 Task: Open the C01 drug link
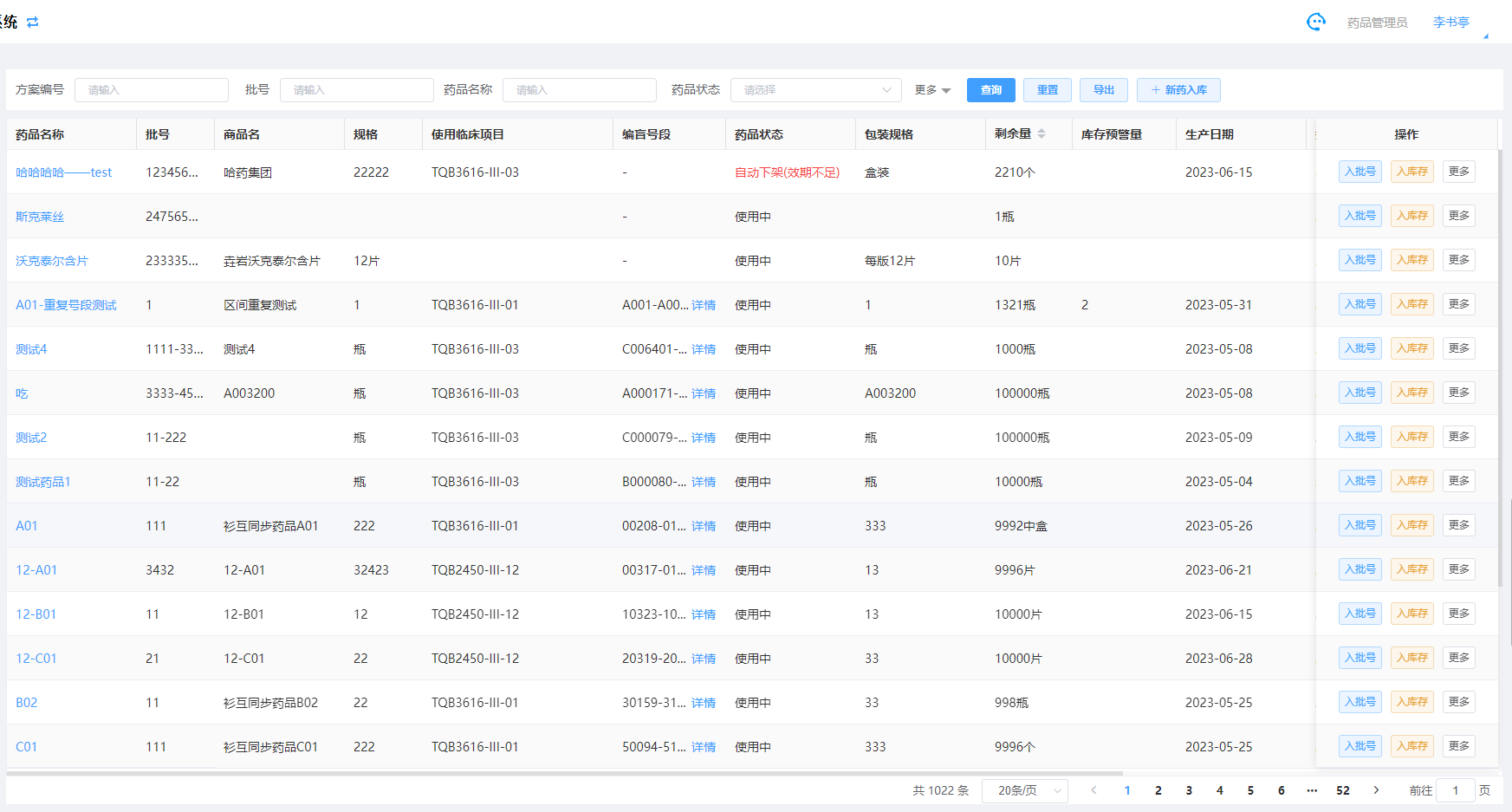27,747
